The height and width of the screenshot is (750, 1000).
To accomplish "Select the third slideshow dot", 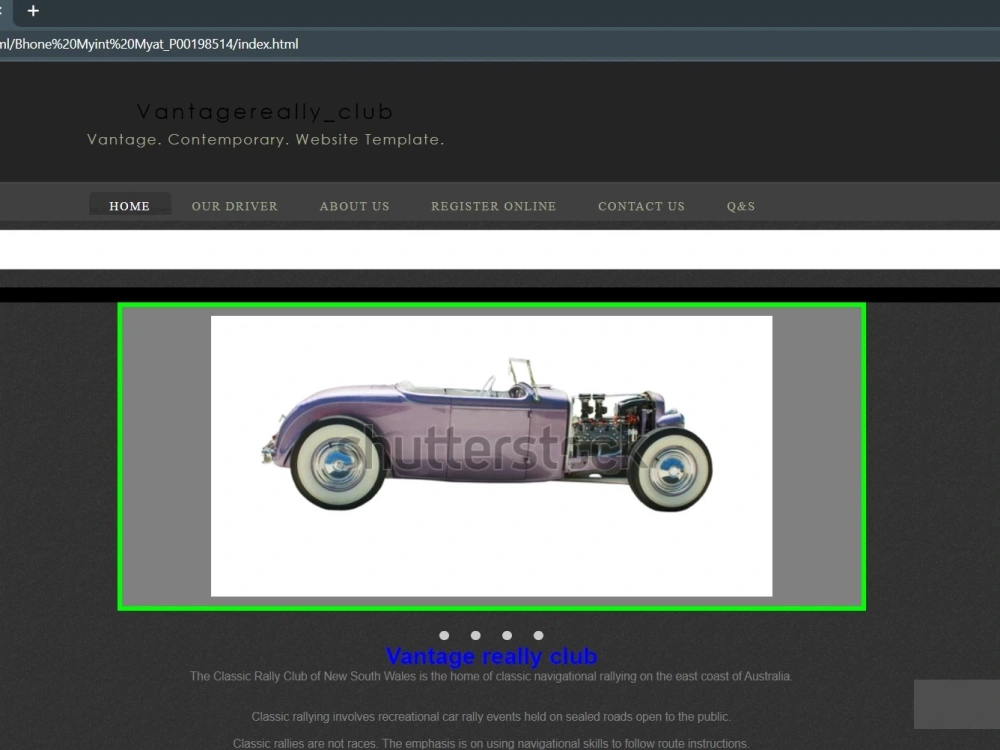I will tap(507, 635).
